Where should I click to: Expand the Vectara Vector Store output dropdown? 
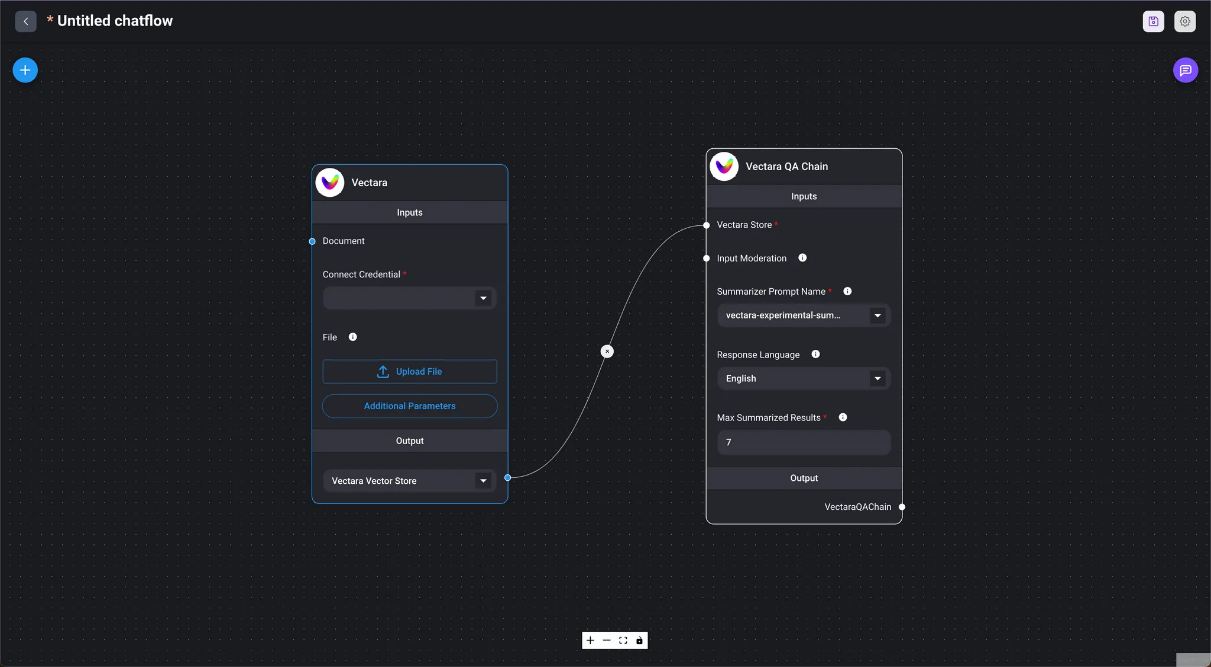point(409,481)
